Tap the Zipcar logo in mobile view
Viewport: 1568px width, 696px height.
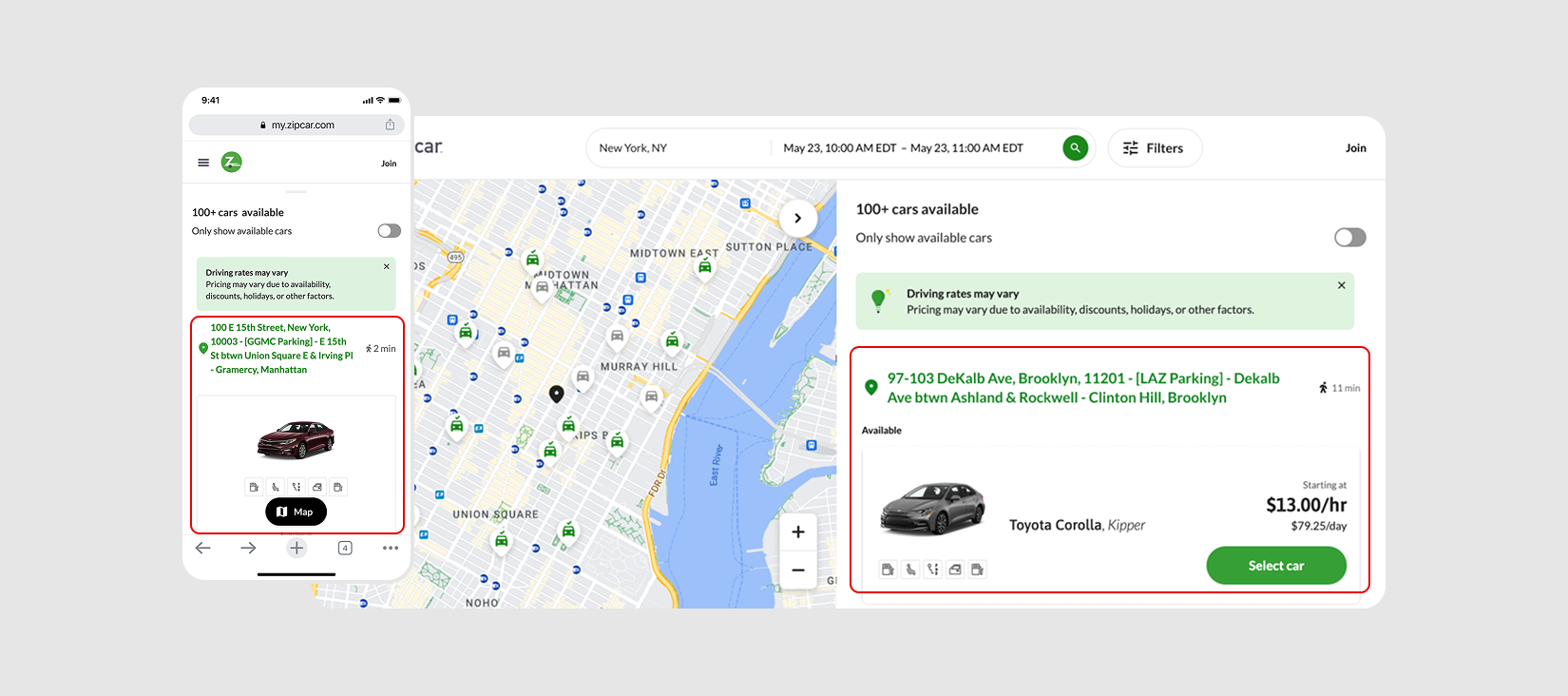point(232,163)
